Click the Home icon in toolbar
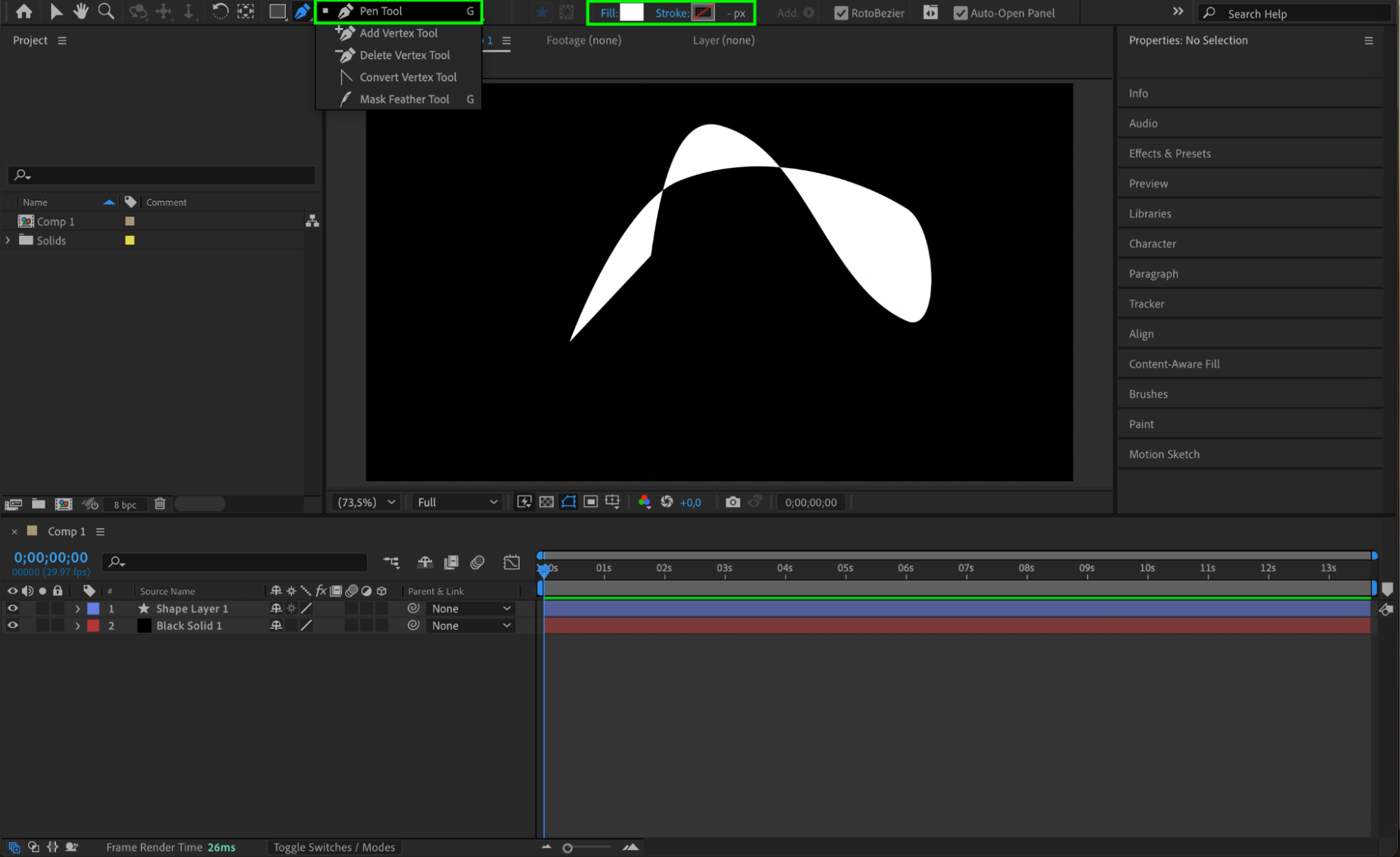This screenshot has width=1400, height=857. click(x=24, y=11)
